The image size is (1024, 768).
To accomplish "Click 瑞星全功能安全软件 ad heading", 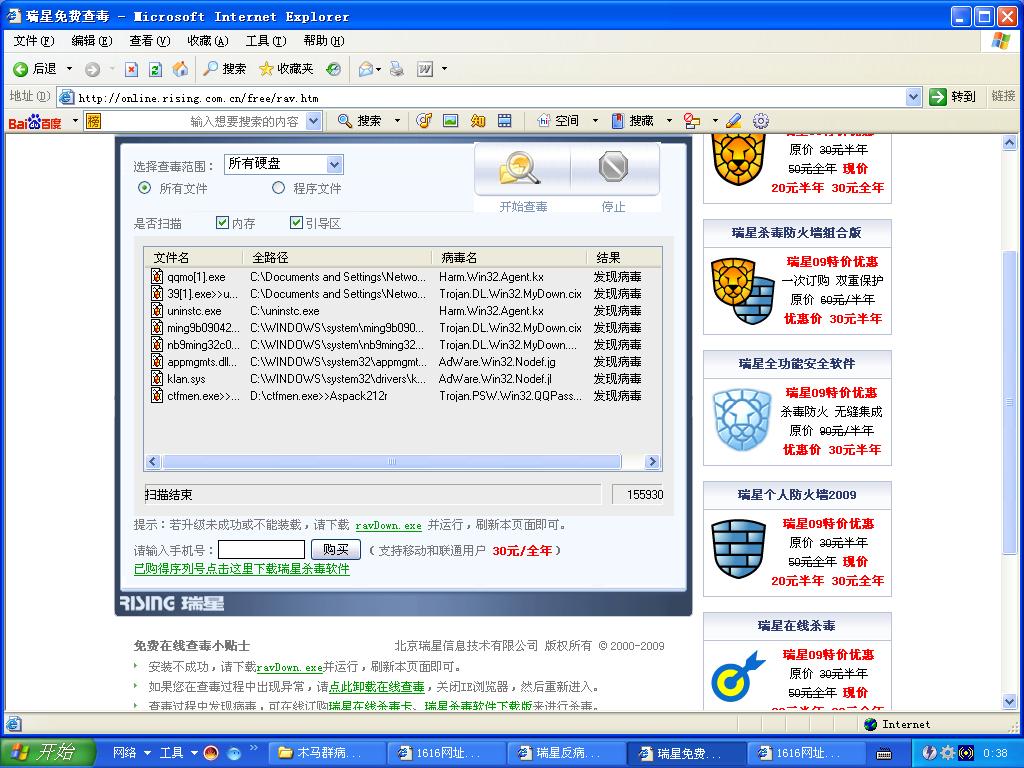I will [x=797, y=364].
